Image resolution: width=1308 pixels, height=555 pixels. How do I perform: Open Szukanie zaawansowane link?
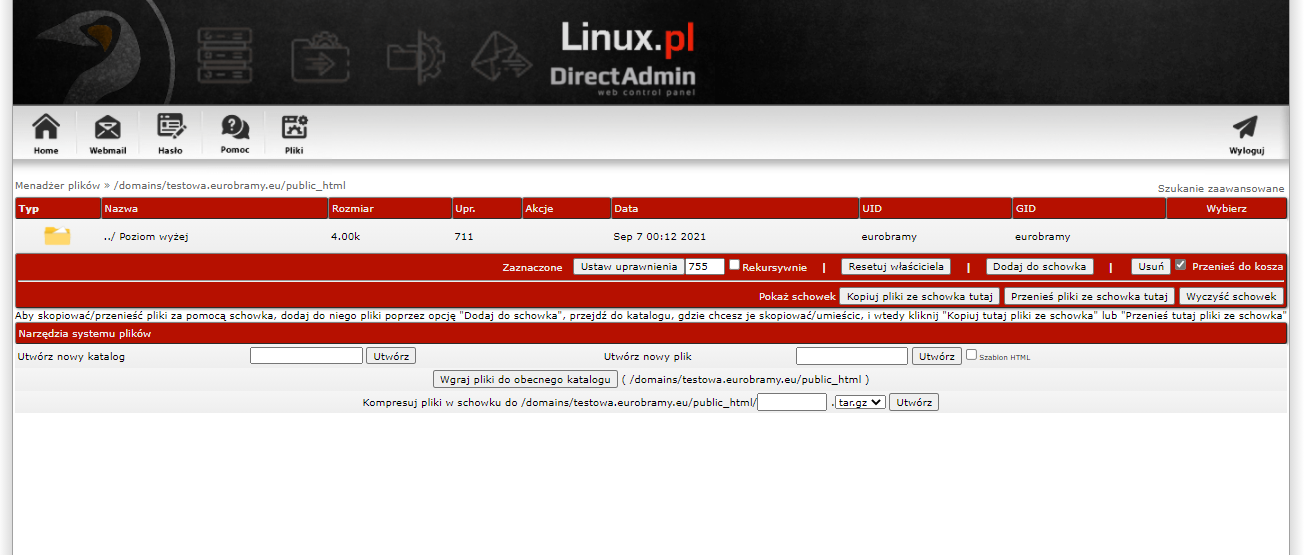pos(1221,188)
